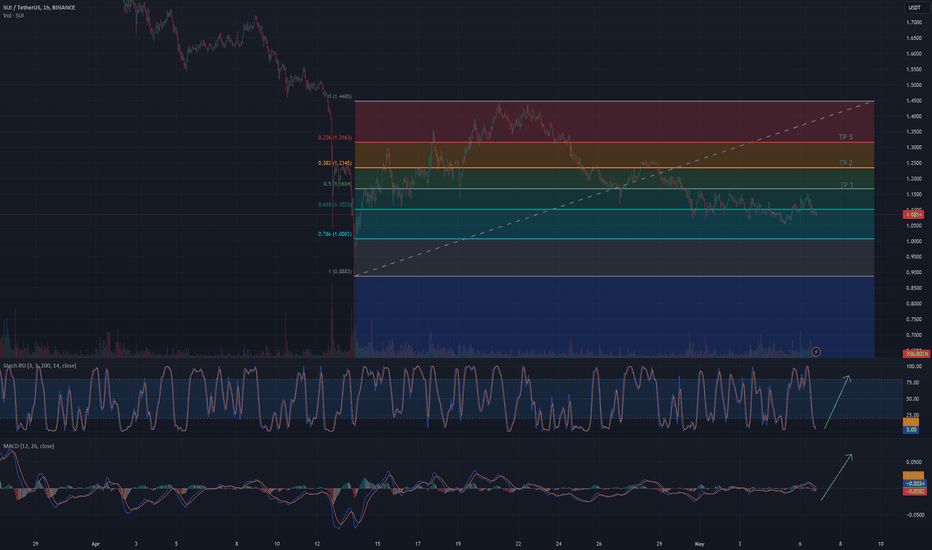Select the TP 2 text label

coord(845,163)
